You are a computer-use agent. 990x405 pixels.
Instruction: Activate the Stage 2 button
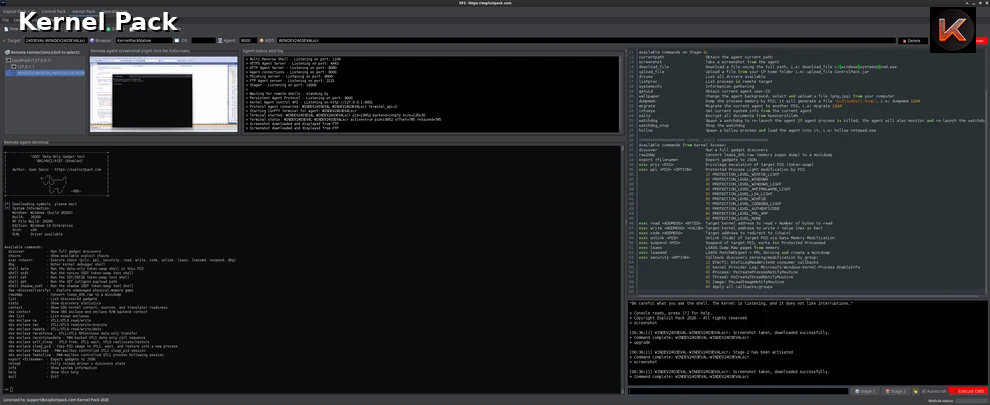coord(895,392)
